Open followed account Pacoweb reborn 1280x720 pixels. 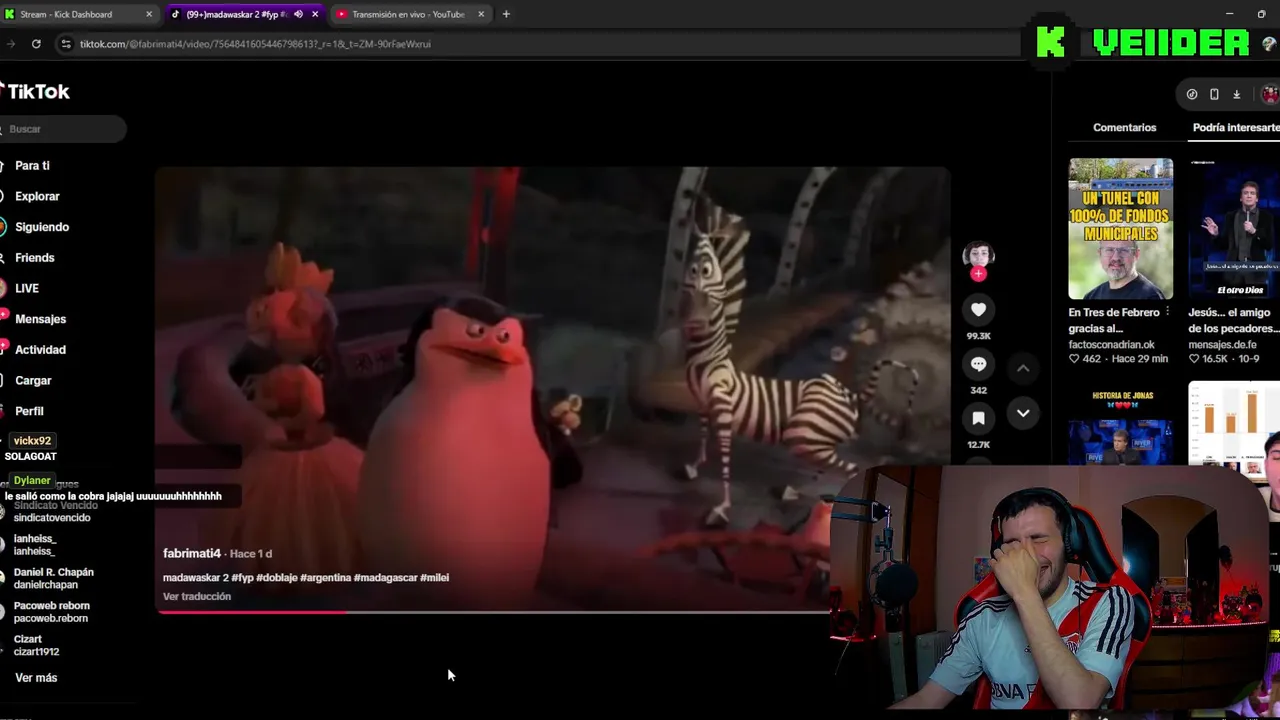pyautogui.click(x=51, y=612)
